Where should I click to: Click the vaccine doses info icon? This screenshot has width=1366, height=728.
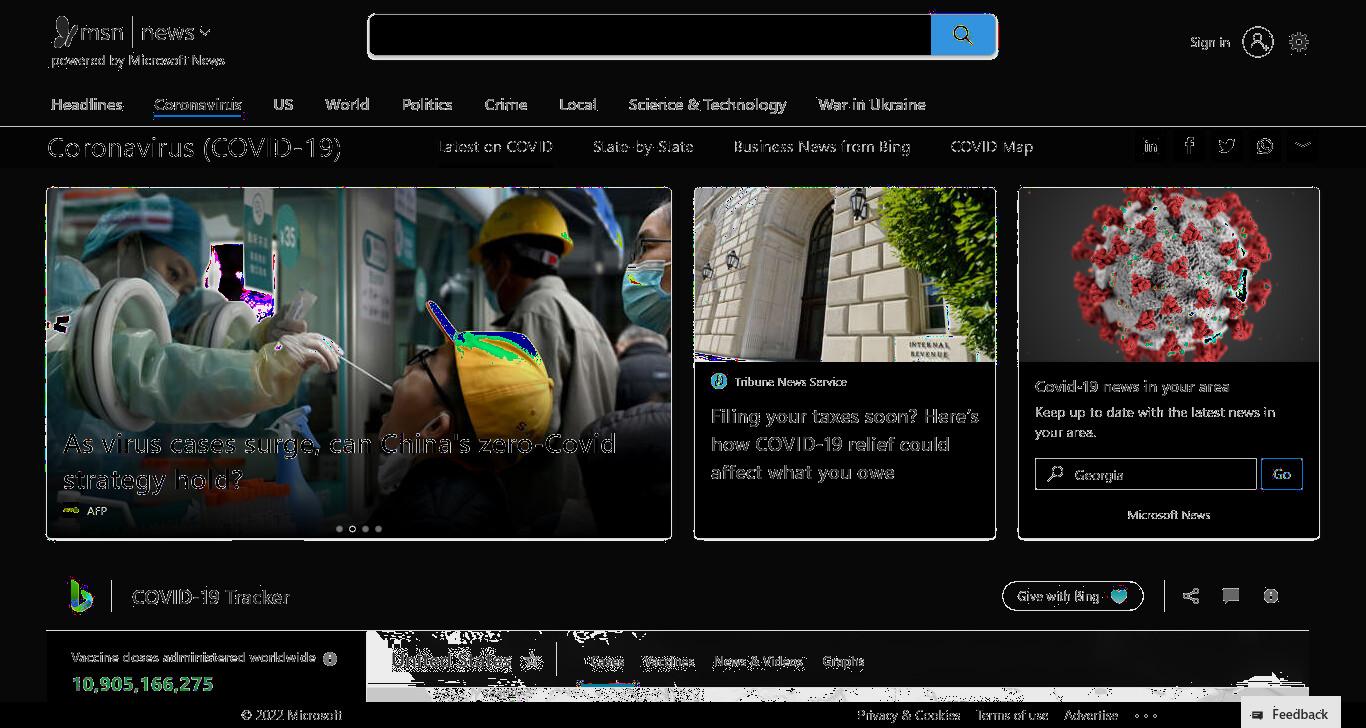coord(330,658)
